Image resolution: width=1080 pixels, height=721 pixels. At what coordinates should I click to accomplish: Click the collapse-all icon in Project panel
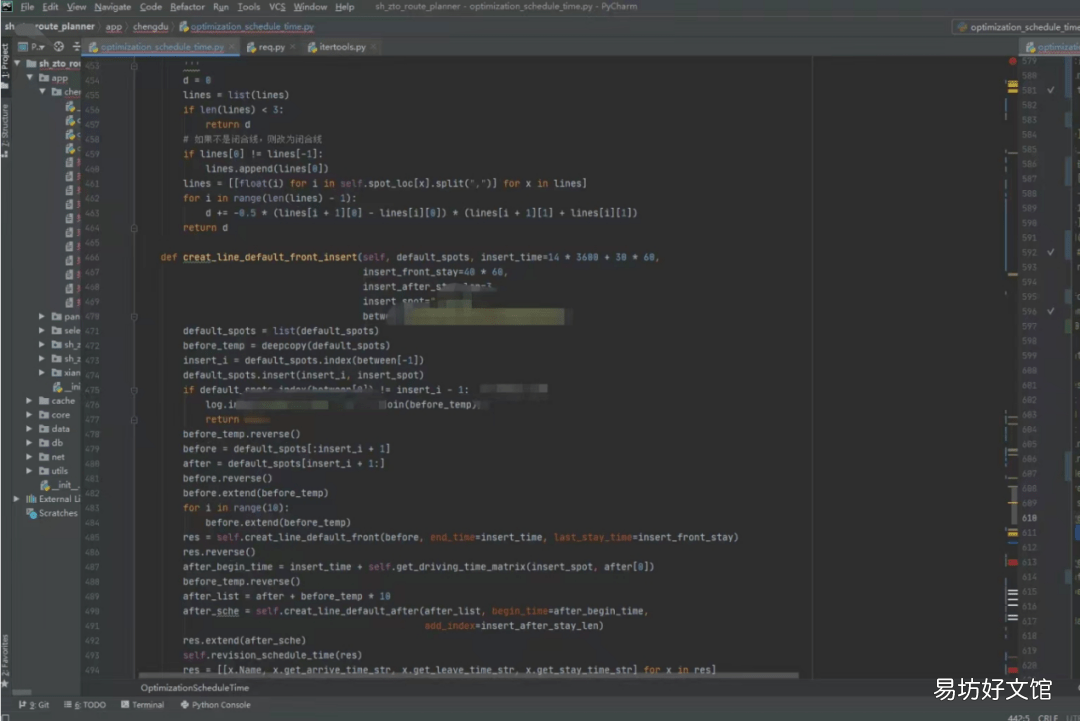[x=76, y=47]
